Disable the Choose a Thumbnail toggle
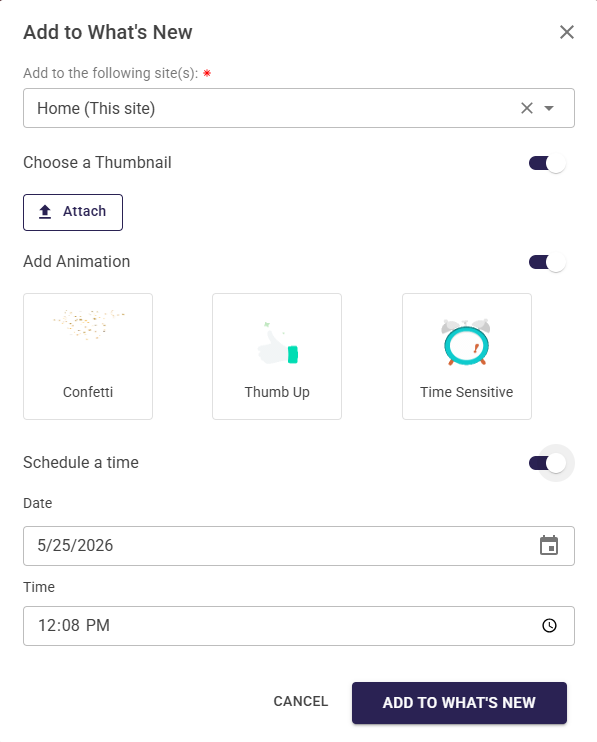 coord(547,163)
